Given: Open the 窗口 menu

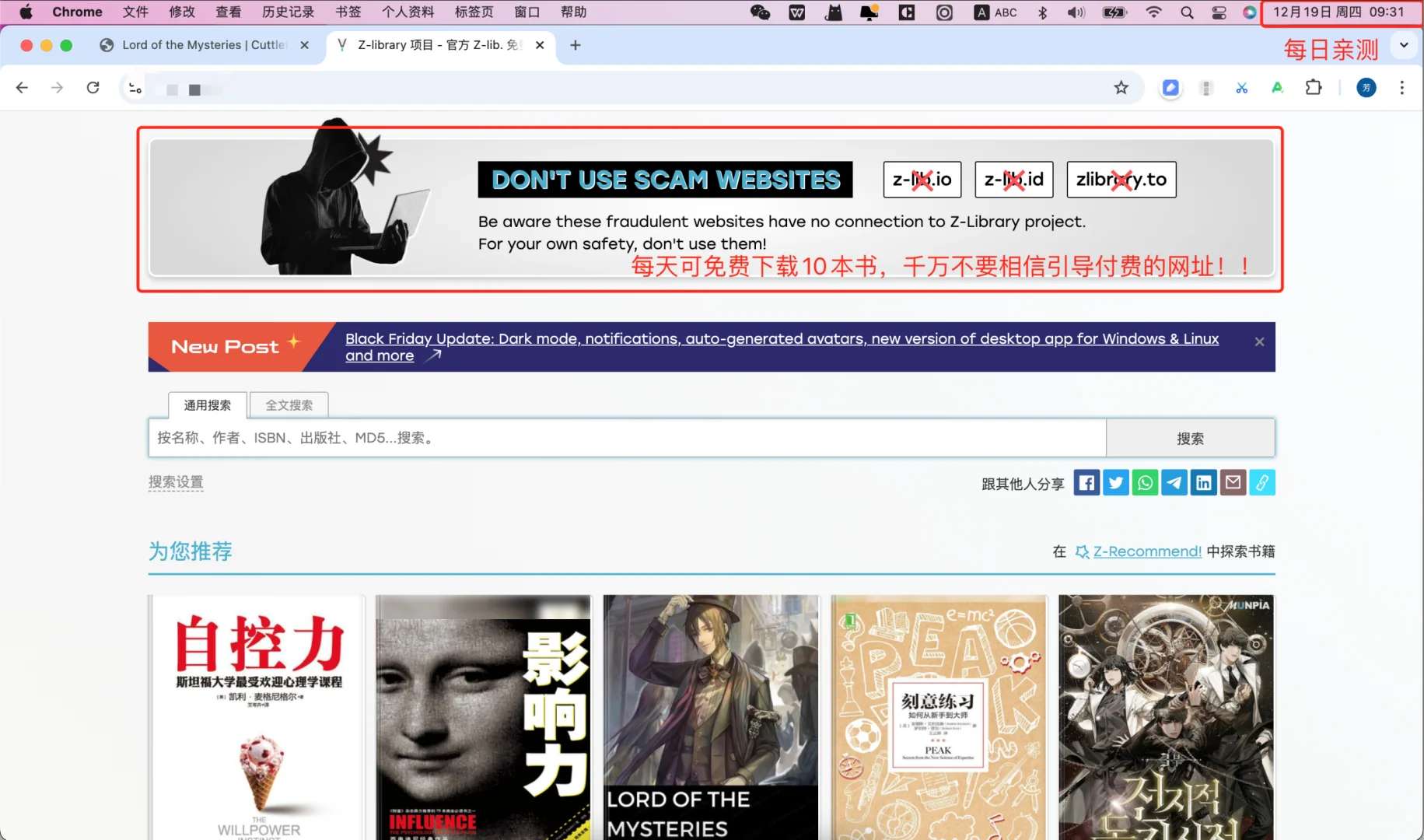Looking at the screenshot, I should [x=527, y=12].
